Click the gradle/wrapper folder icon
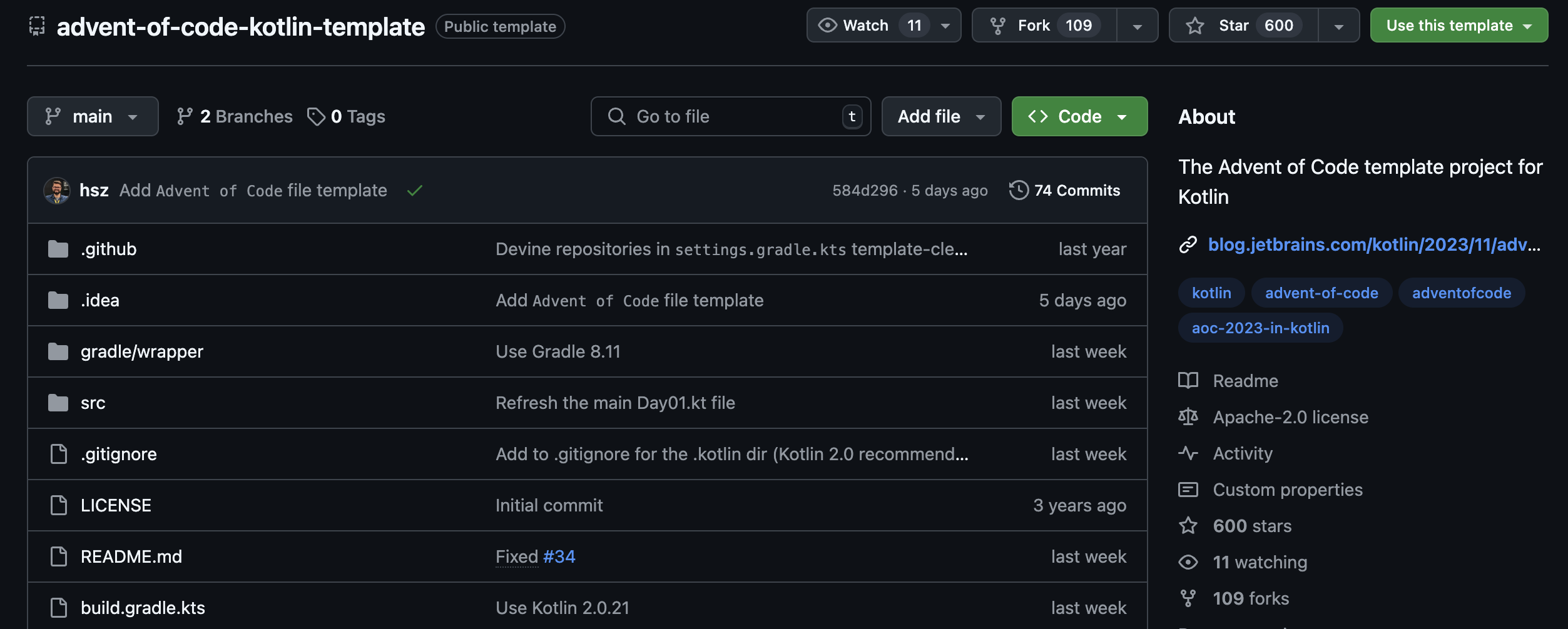 58,351
